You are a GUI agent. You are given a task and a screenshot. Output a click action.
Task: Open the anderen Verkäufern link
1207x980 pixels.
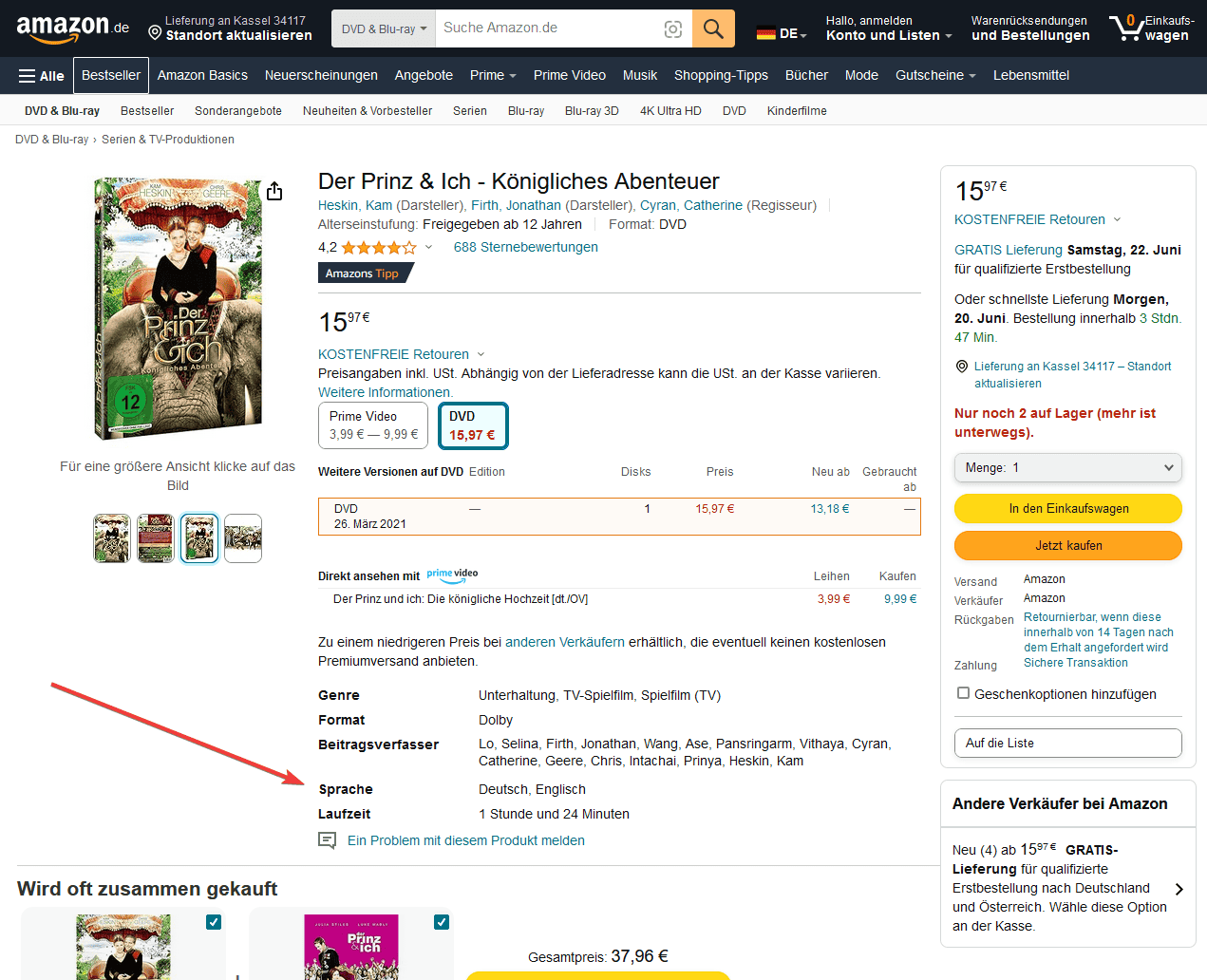565,642
